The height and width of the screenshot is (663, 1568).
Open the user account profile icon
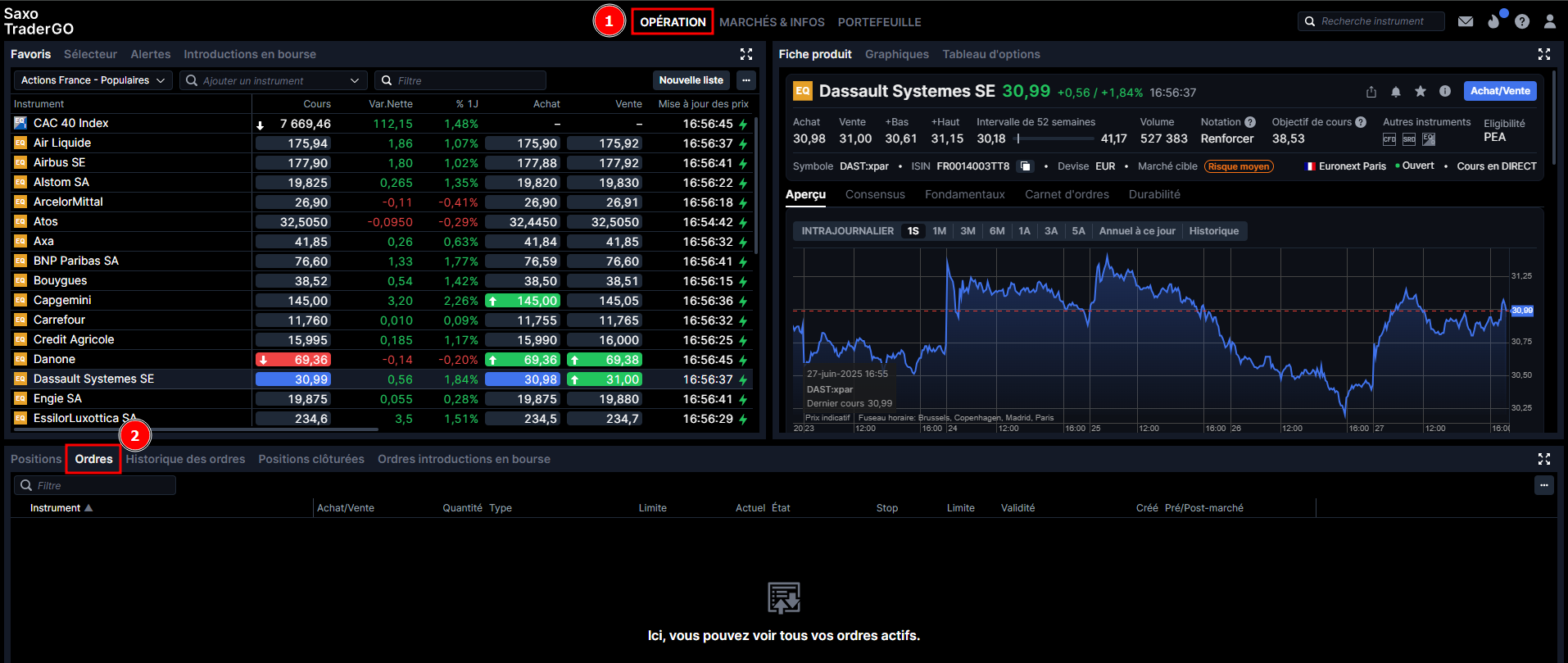1550,21
